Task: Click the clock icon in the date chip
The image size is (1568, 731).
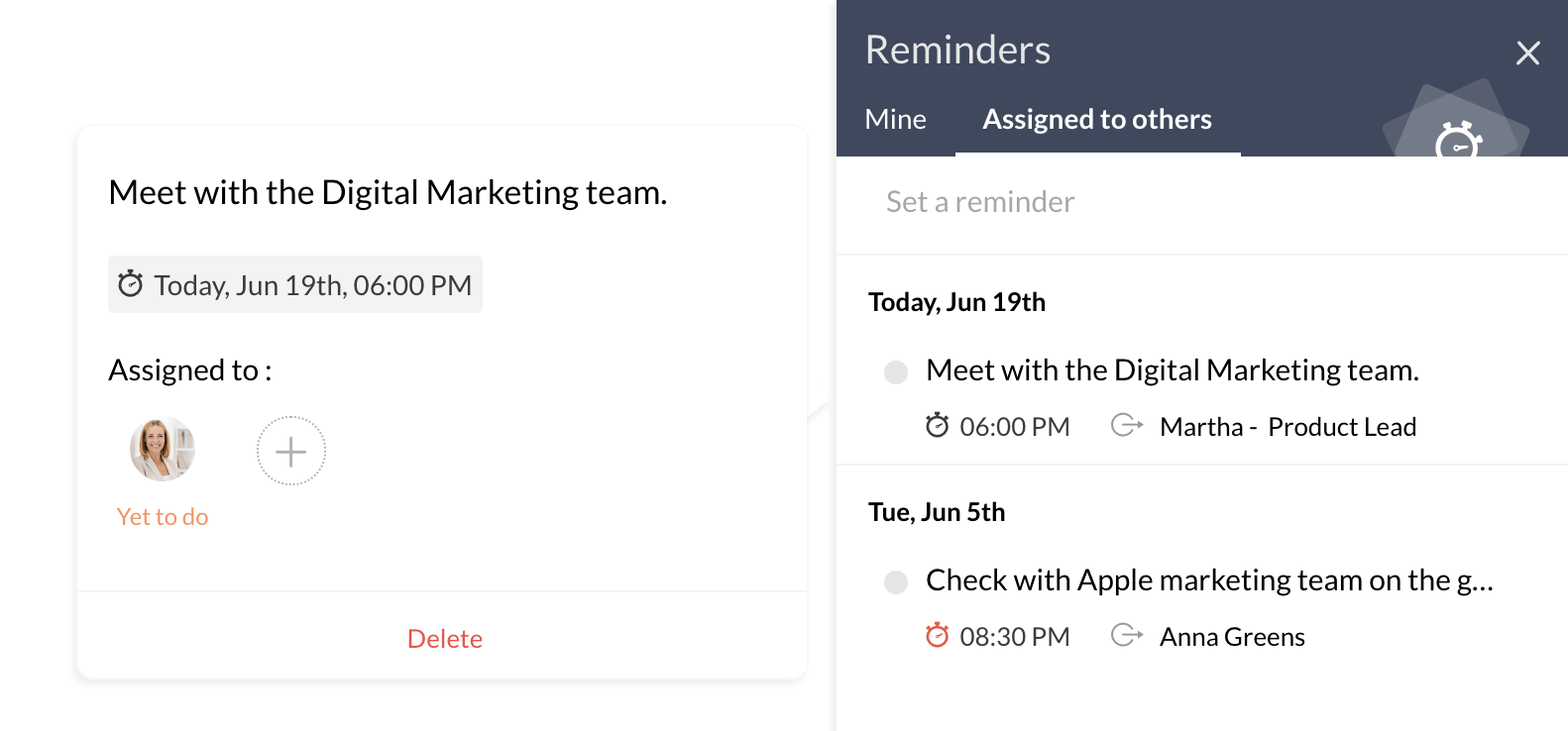Action: [x=131, y=285]
